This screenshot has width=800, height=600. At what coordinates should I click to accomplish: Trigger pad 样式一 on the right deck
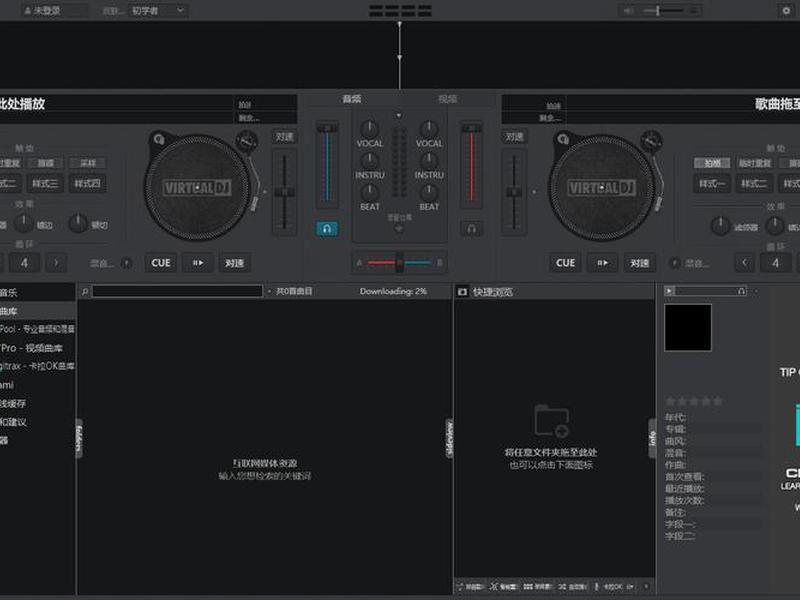tap(712, 184)
